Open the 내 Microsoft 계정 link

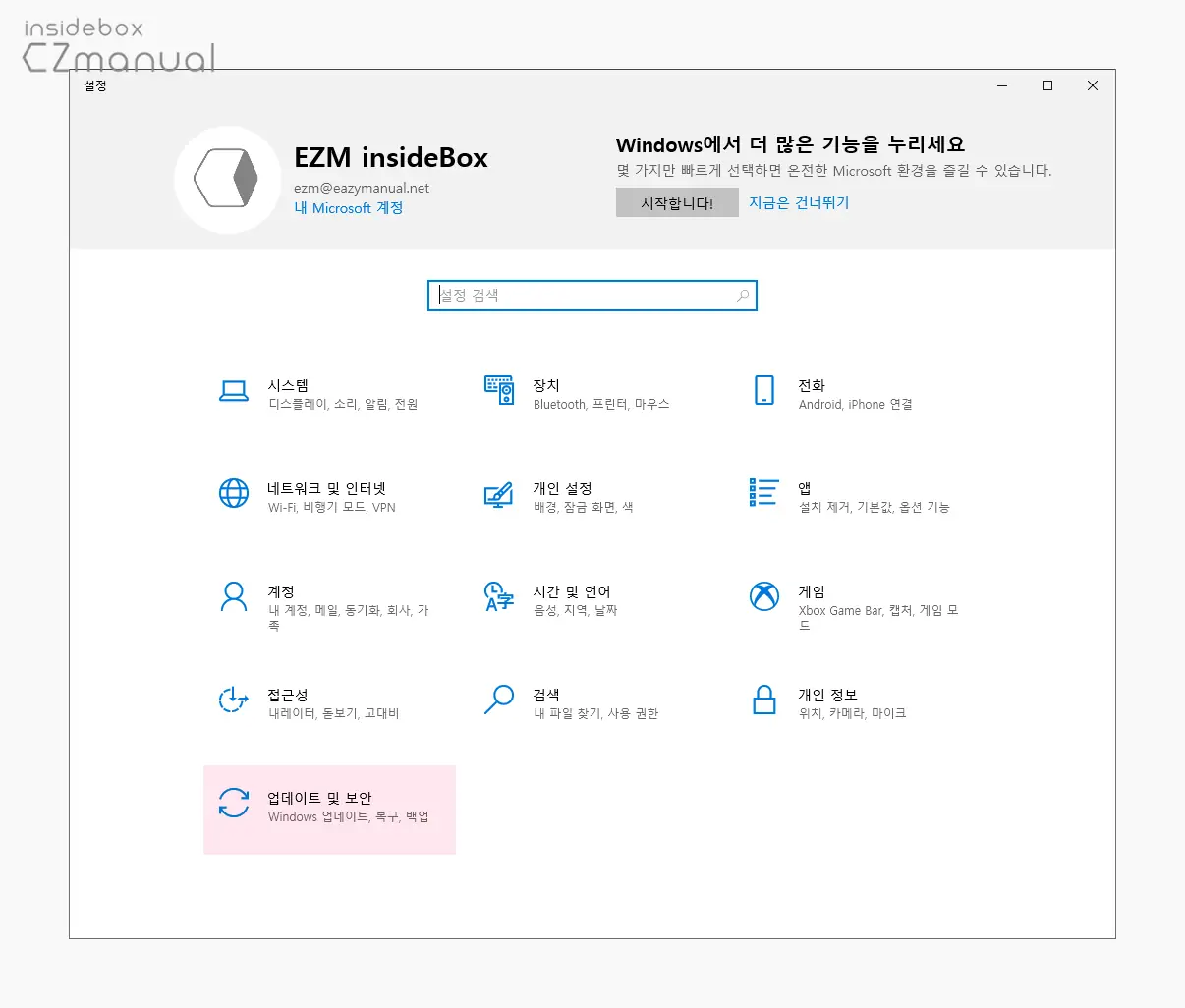tap(349, 208)
